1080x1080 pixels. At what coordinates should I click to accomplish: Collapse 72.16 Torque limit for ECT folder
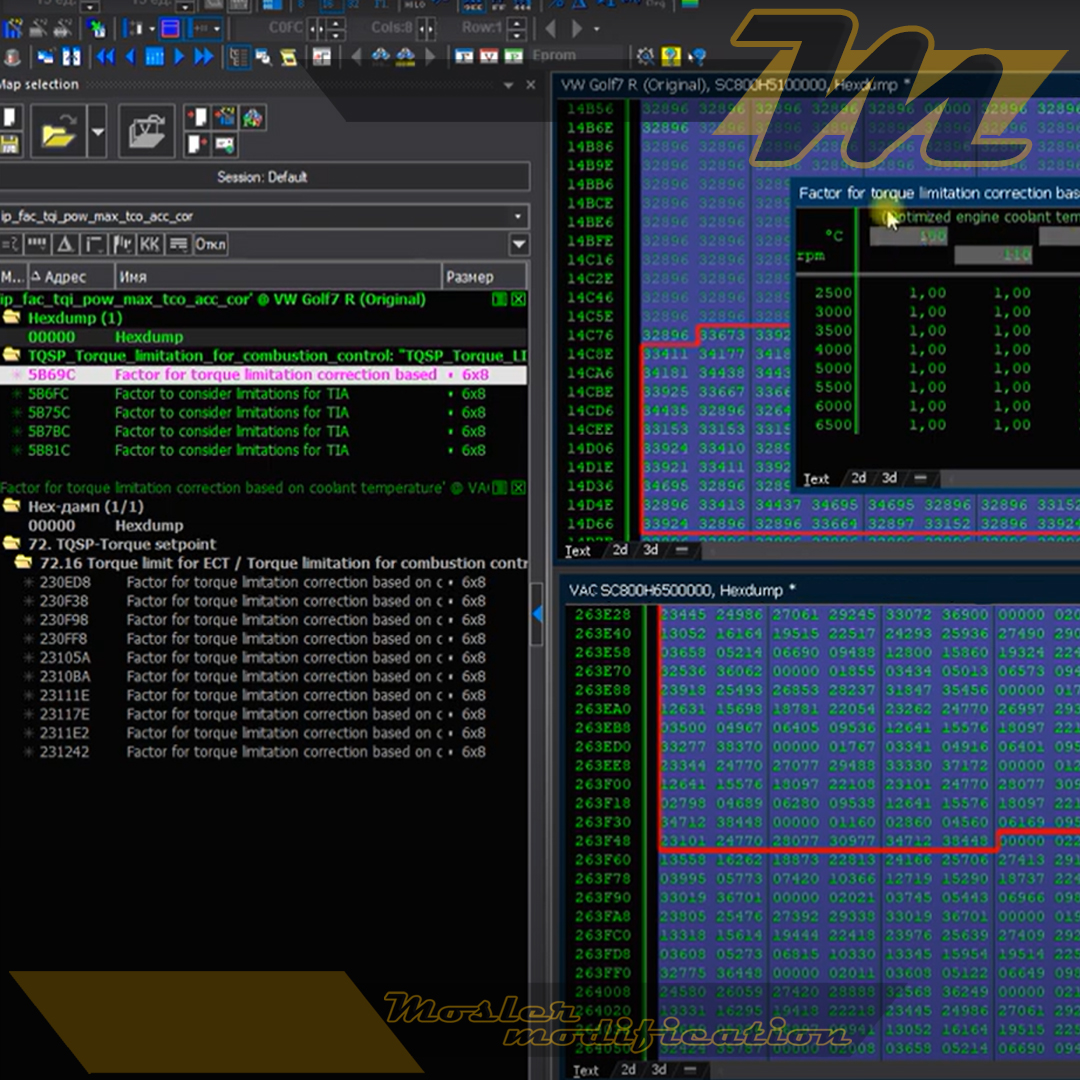coord(23,563)
